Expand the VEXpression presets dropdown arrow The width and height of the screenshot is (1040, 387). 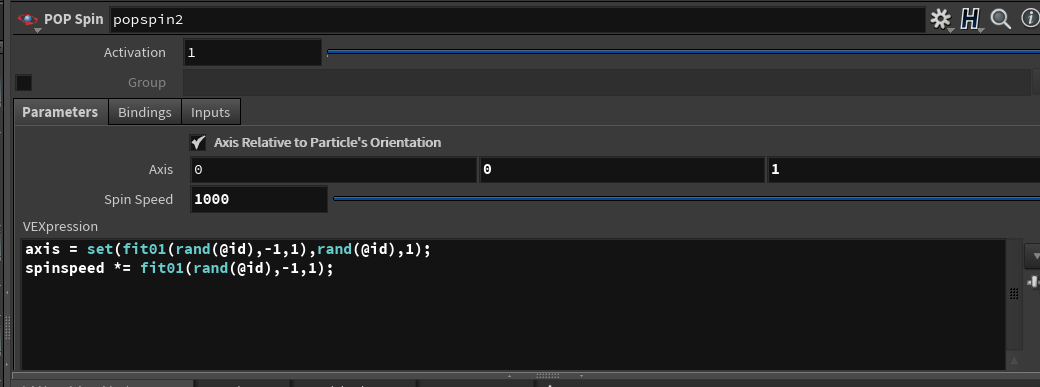[x=1032, y=255]
